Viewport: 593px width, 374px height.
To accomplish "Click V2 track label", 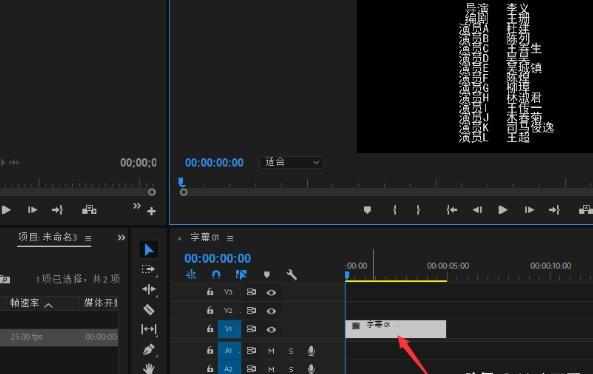I will click(228, 310).
